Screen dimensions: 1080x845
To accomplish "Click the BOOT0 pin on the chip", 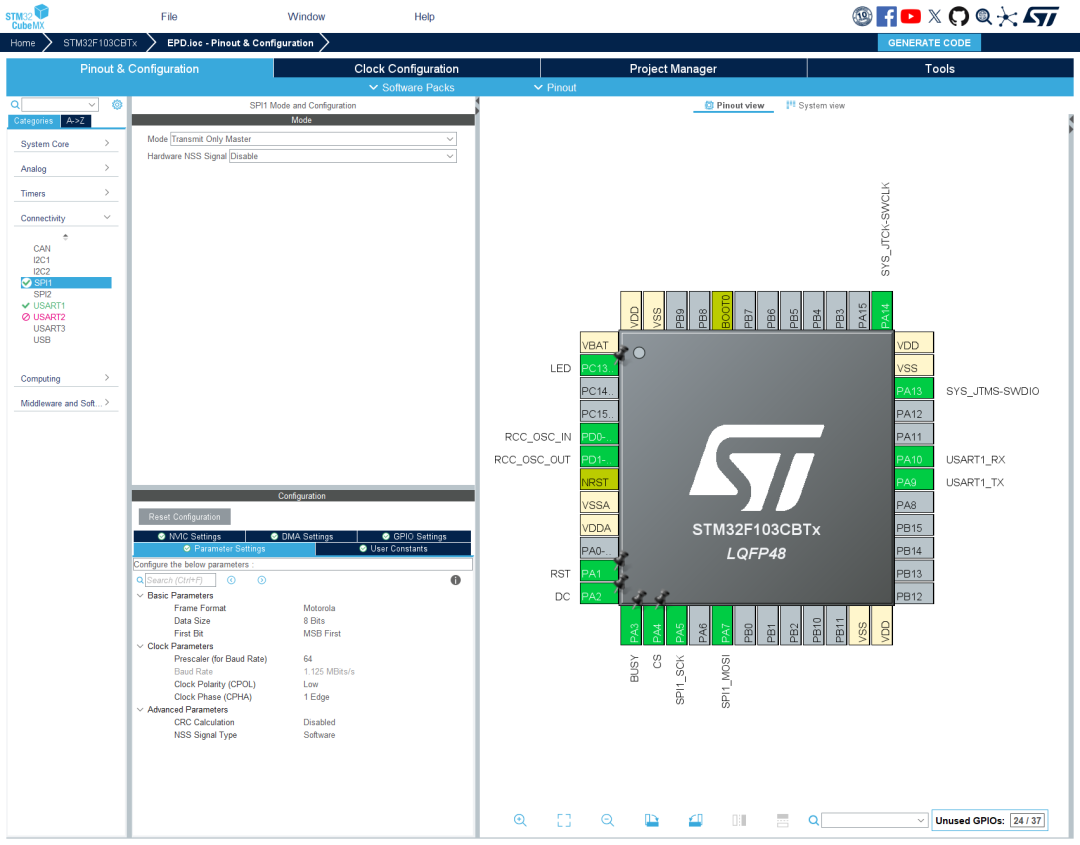I will click(723, 311).
